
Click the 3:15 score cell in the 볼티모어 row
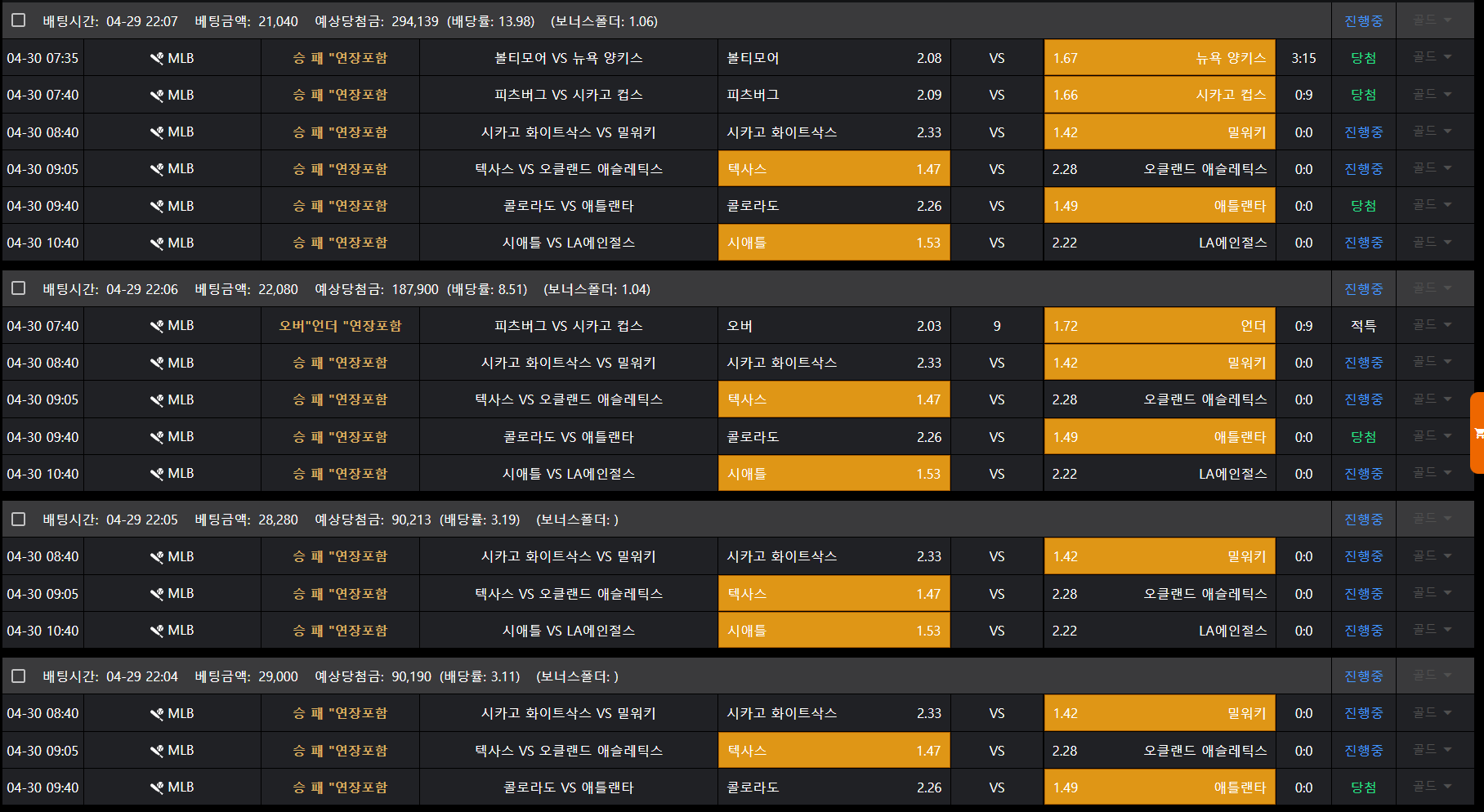(1303, 58)
